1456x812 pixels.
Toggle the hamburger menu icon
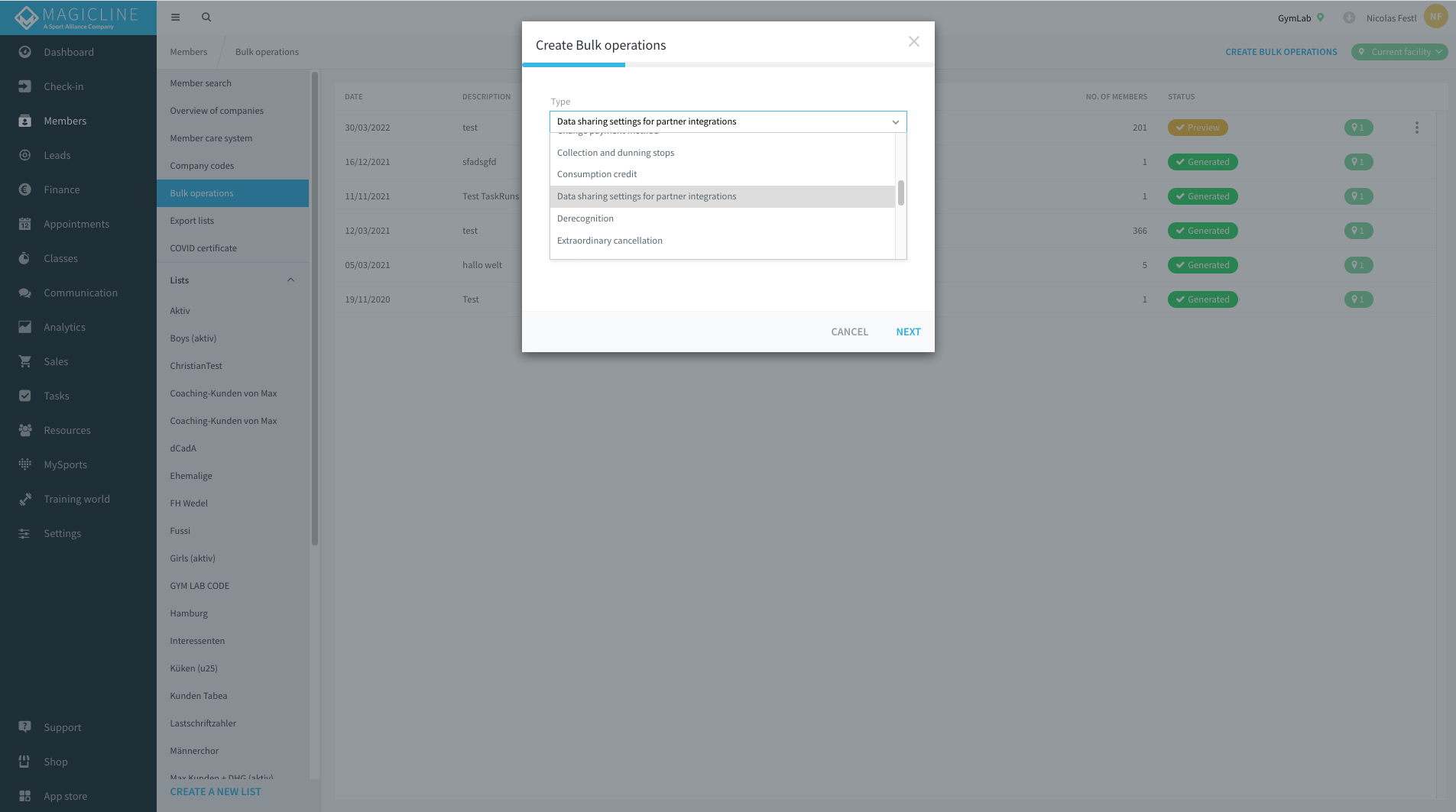(175, 17)
